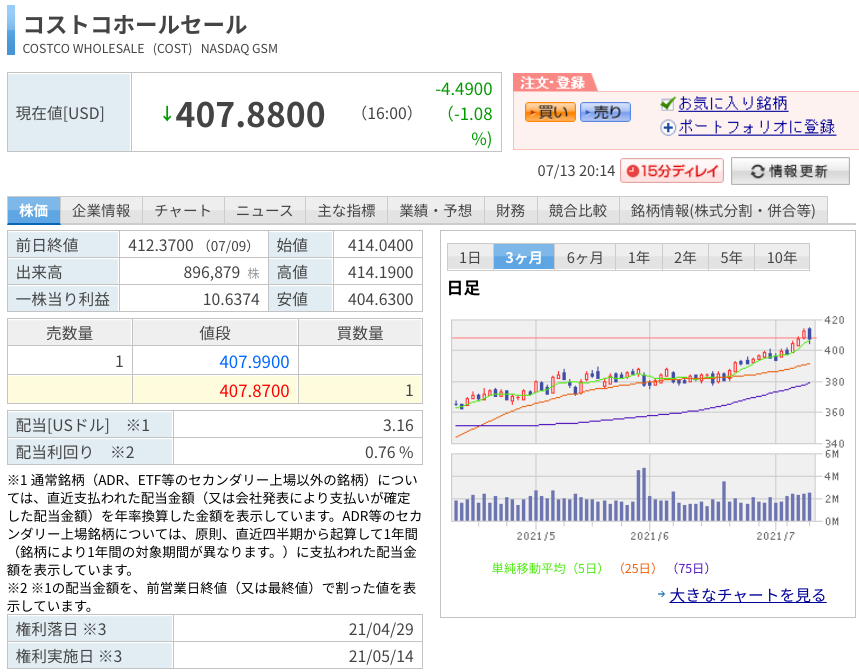This screenshot has height=672, width=859.
Task: Open 大きなチャートを見る link
Action: coord(747,595)
